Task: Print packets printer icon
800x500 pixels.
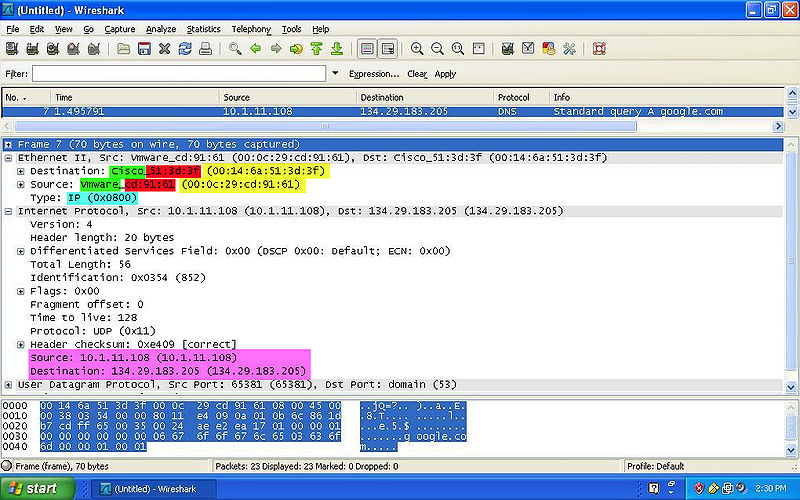Action: (x=205, y=49)
